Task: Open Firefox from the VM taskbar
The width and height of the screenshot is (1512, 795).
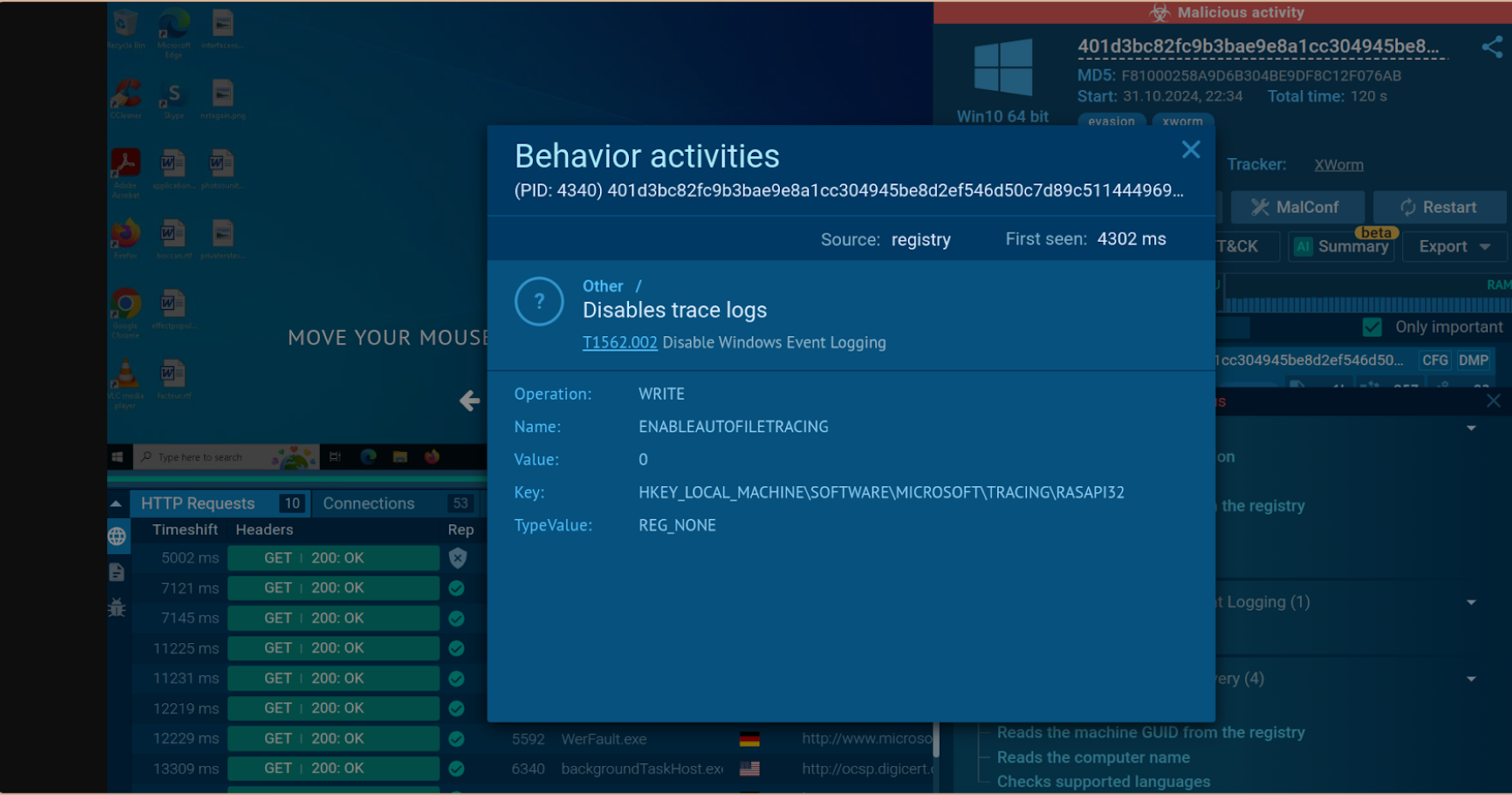Action: tap(432, 457)
